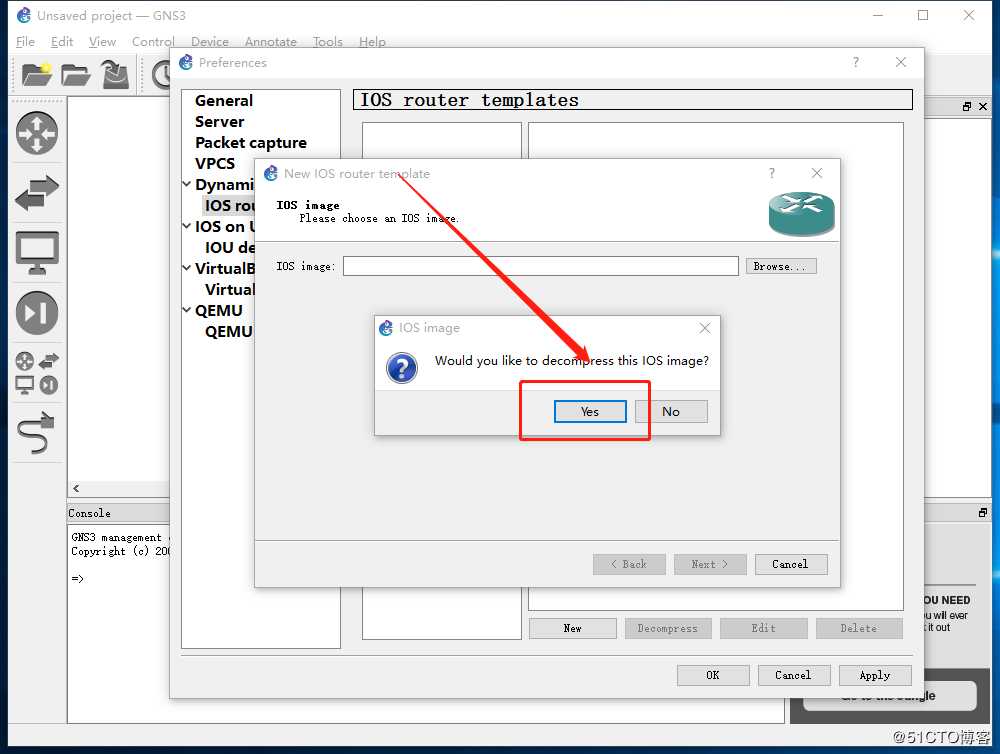Float the console dock panel
The width and height of the screenshot is (1000, 754).
click(x=983, y=512)
